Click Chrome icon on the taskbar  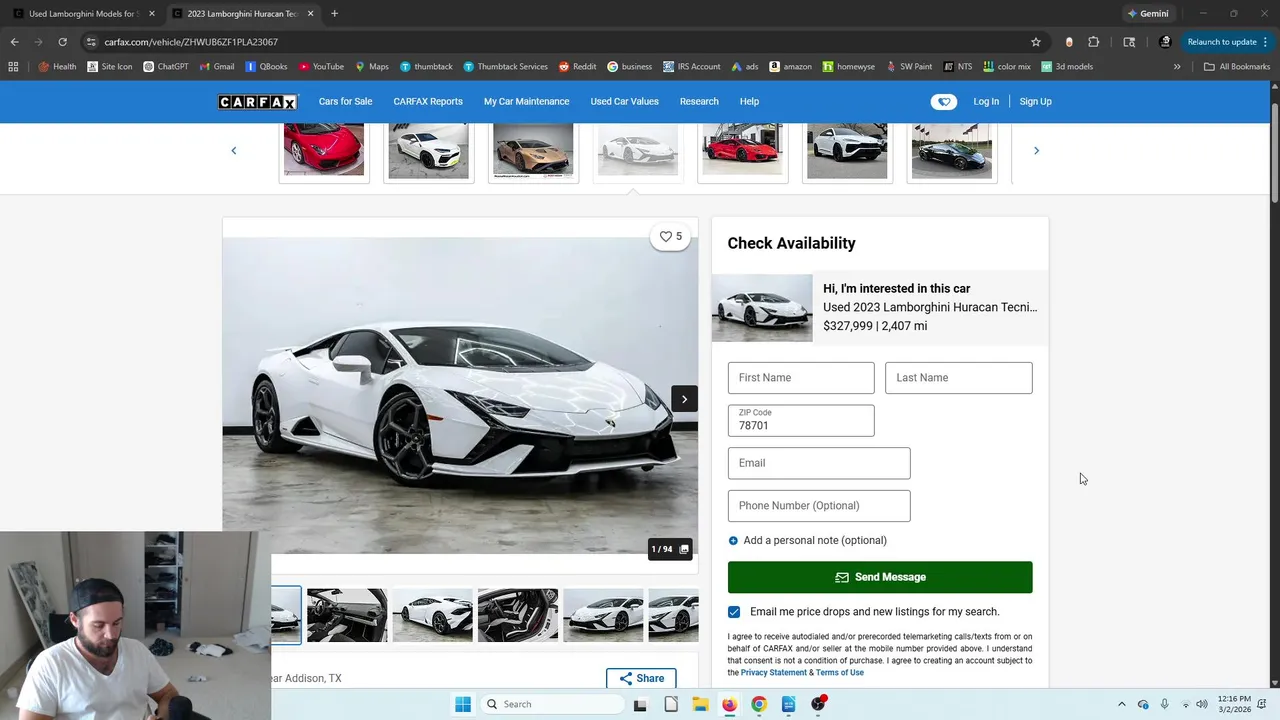pos(759,704)
